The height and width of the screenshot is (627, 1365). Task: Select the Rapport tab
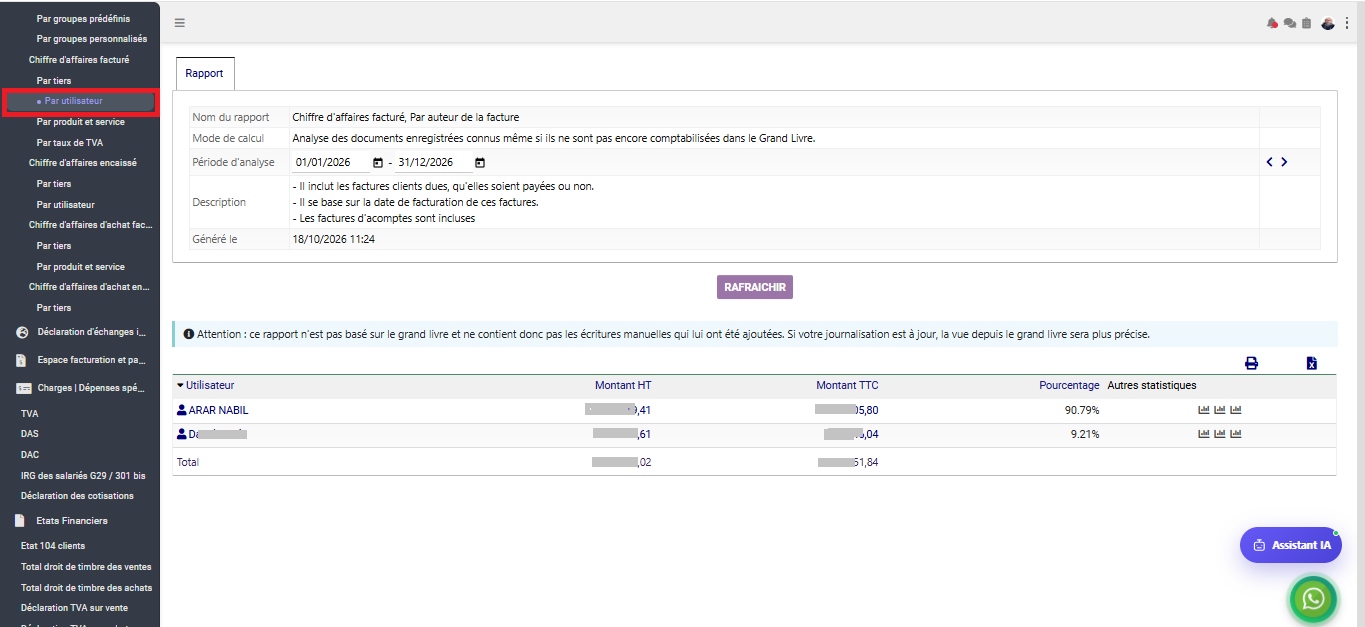click(205, 74)
